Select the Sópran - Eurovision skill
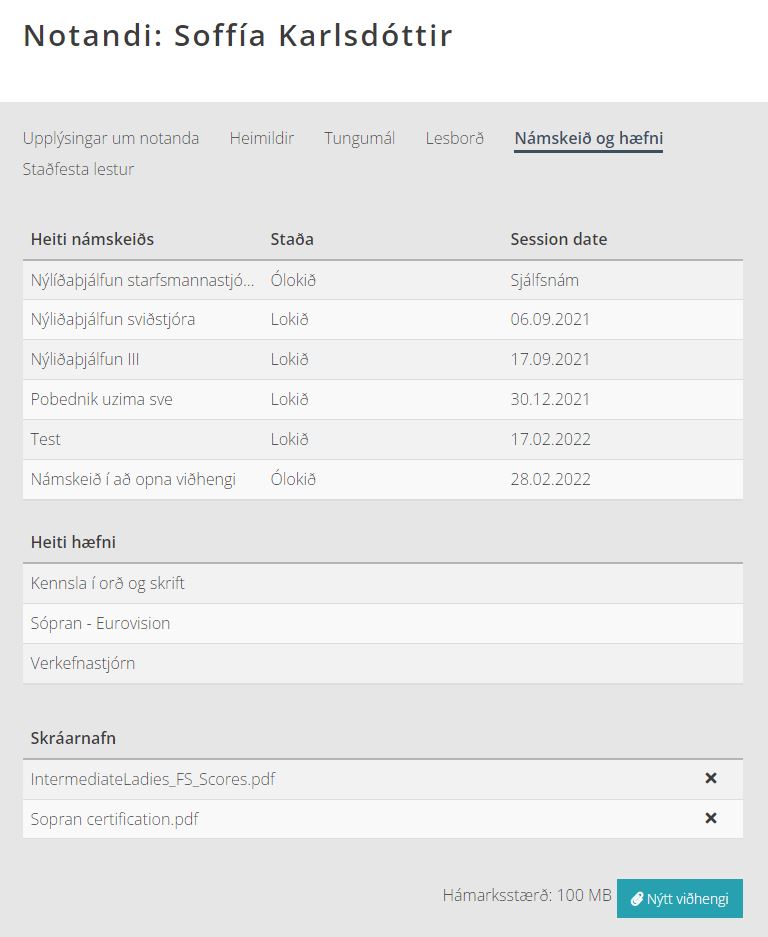 pyautogui.click(x=100, y=623)
